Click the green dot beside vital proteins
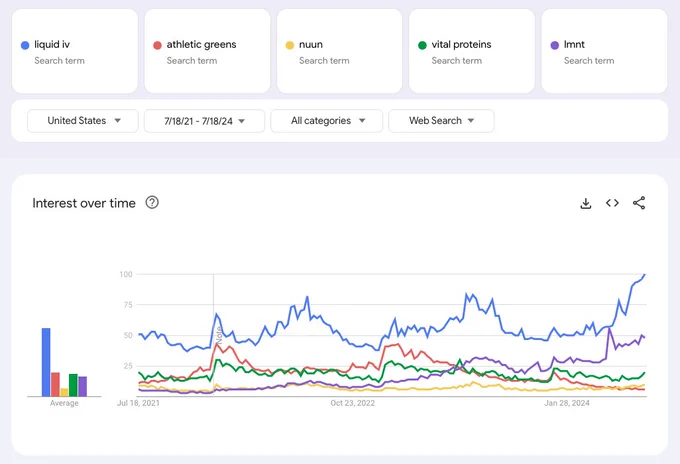This screenshot has height=464, width=680. 422,45
